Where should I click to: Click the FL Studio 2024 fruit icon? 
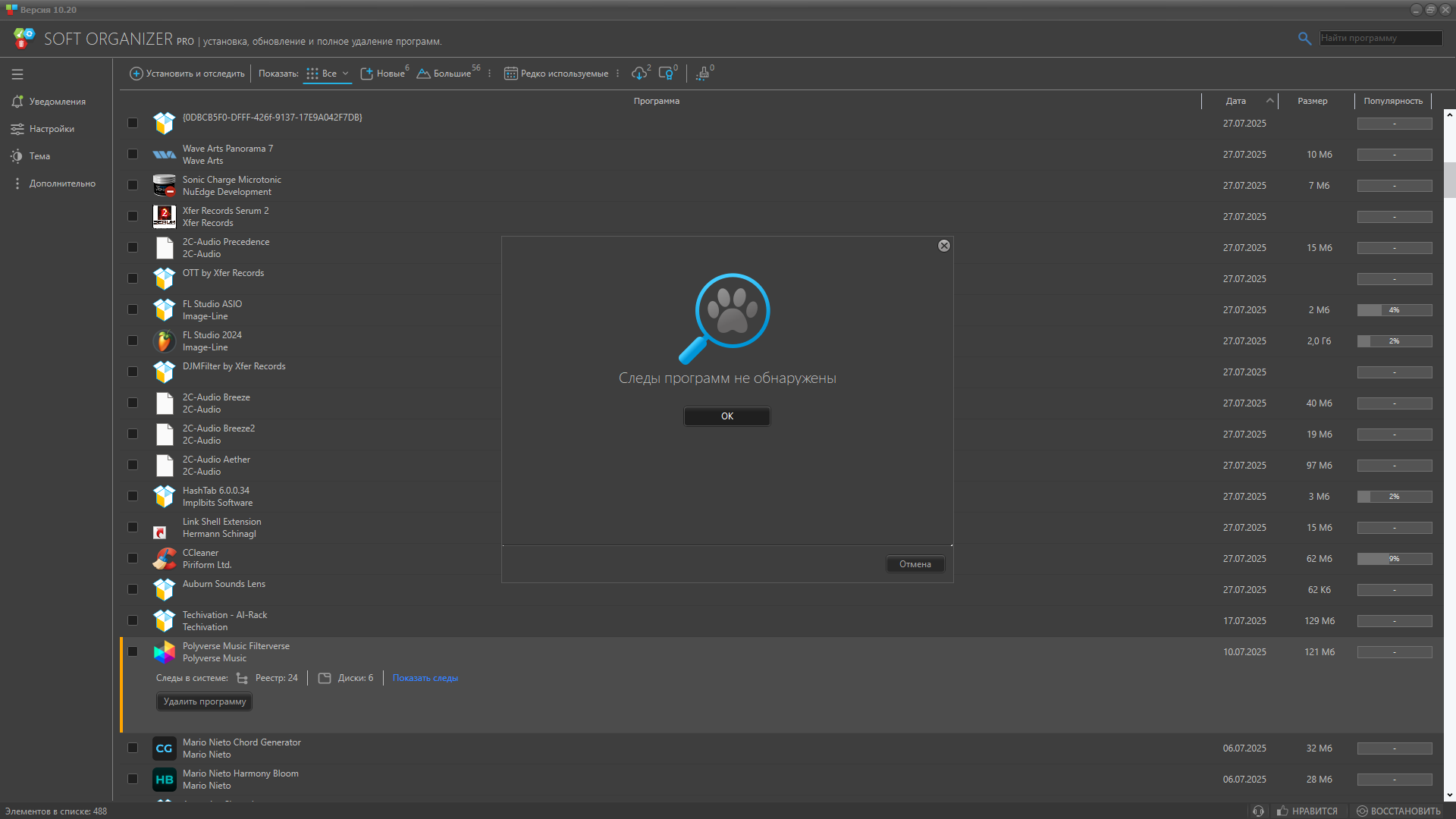coord(164,341)
